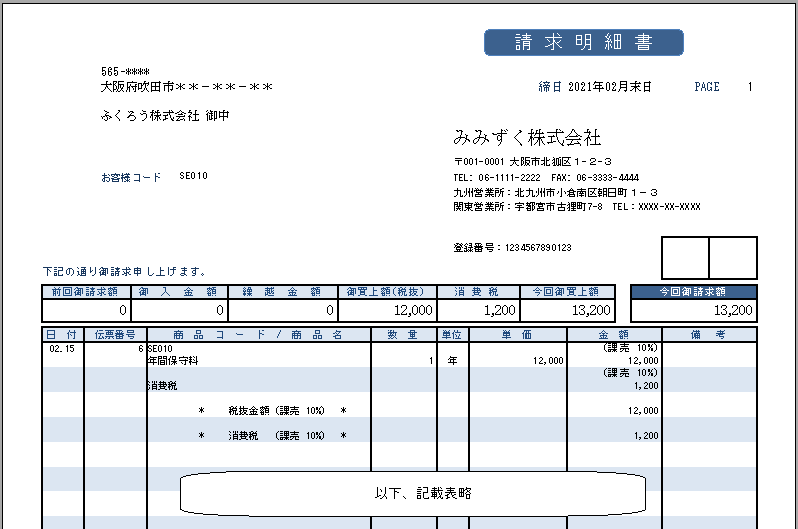This screenshot has height=529, width=798.
Task: Select the TEL: 06-1111-2222 FAX line
Action: click(x=546, y=178)
